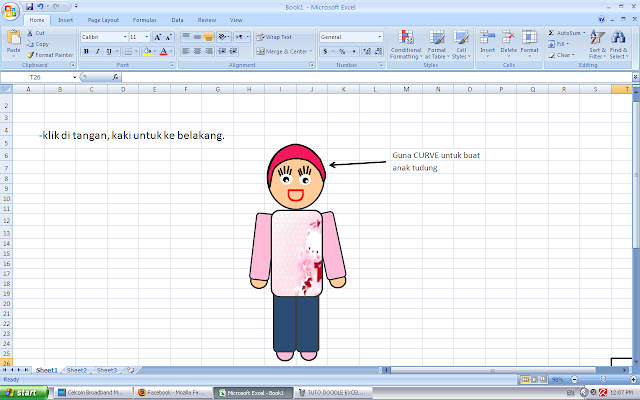Decrease font size with Shrink Font
Screen dimensions: 640x400
[169, 37]
